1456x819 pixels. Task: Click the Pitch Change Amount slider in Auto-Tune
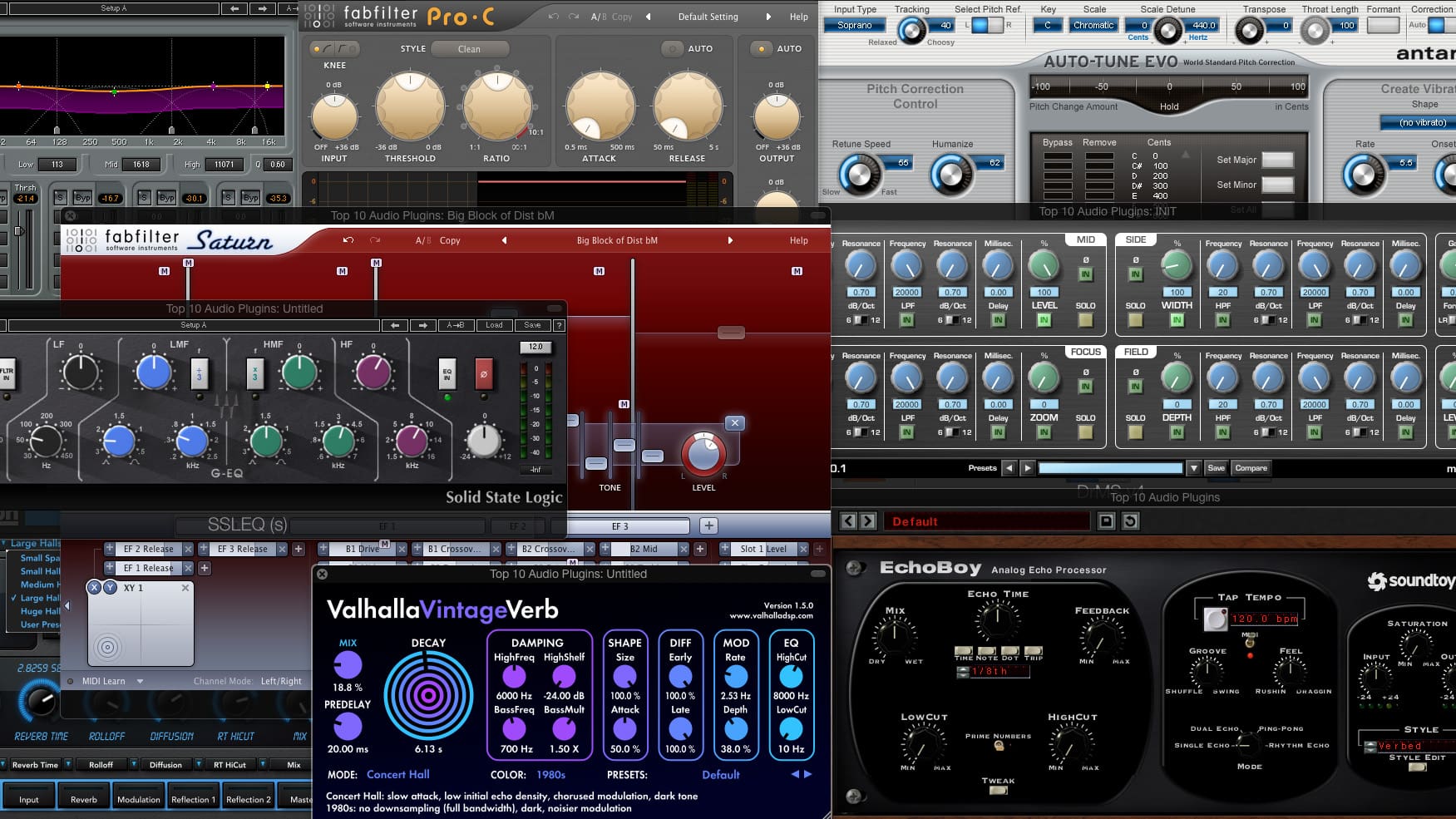[x=1169, y=86]
